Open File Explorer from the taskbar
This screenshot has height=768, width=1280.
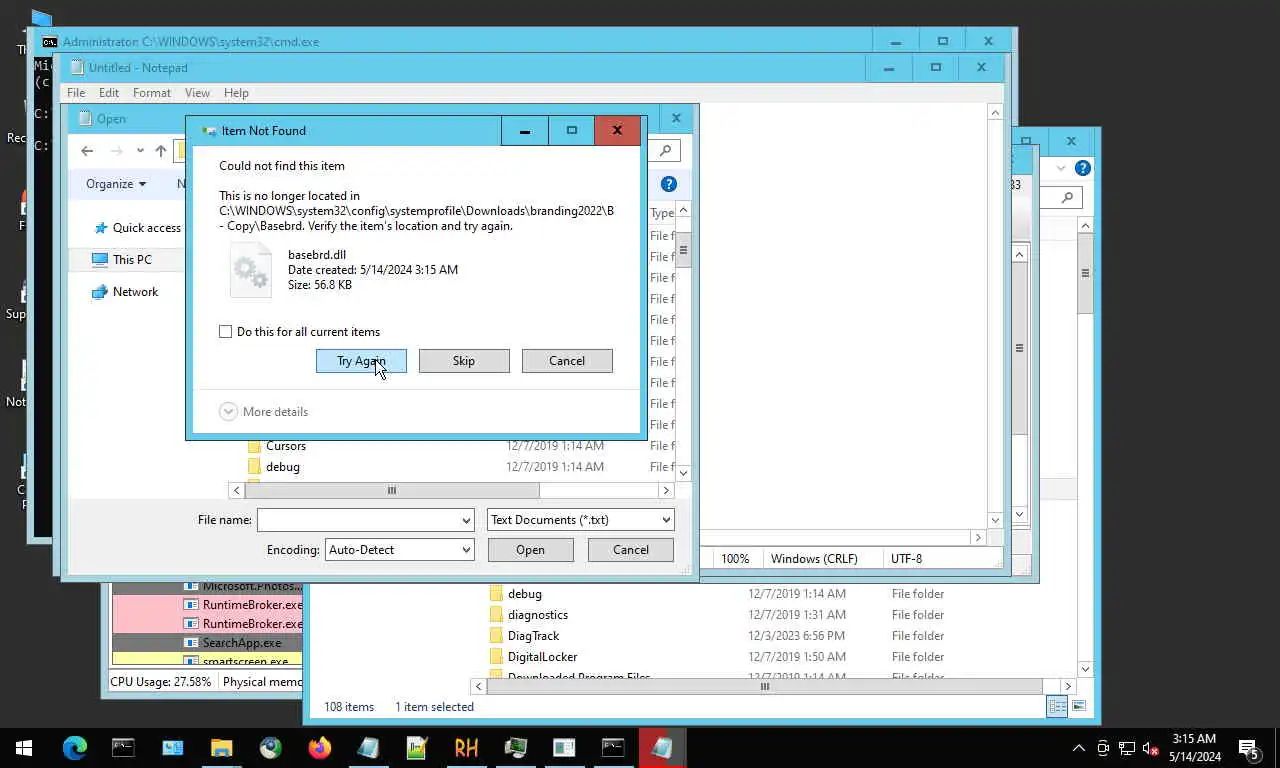point(221,747)
